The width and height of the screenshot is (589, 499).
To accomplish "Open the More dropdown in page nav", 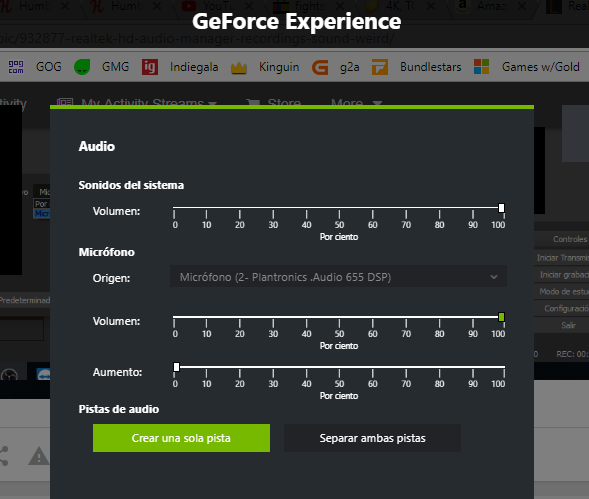I will click(356, 102).
